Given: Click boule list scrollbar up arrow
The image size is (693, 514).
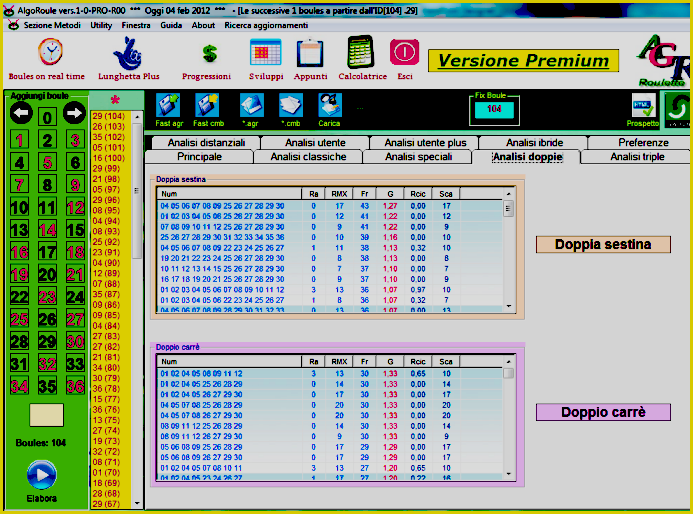Looking at the screenshot, I should point(137,117).
